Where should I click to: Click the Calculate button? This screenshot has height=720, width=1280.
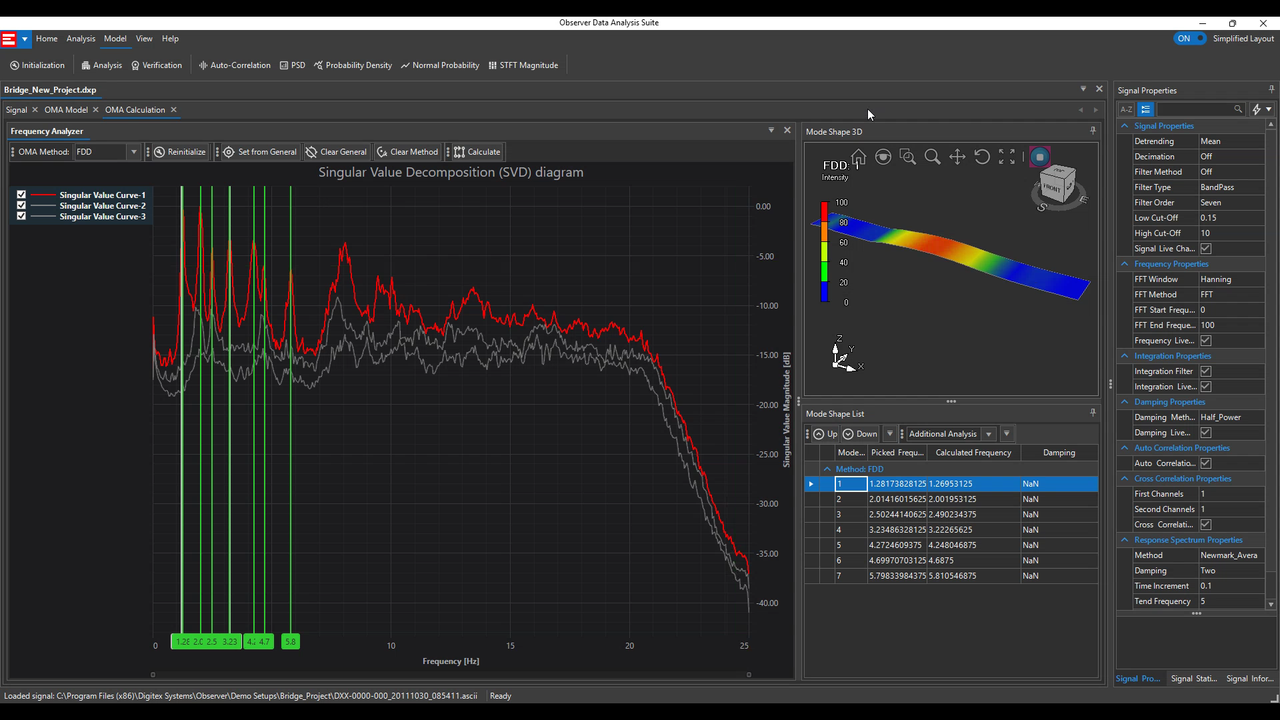tap(477, 152)
